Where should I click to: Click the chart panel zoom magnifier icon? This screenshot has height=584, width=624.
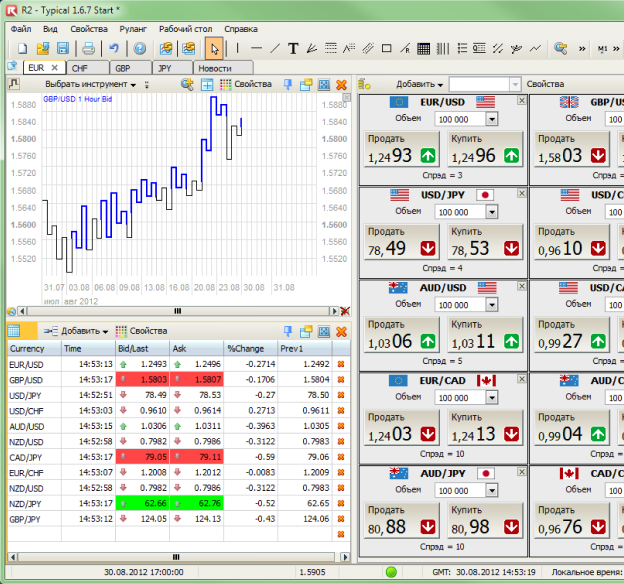click(187, 84)
